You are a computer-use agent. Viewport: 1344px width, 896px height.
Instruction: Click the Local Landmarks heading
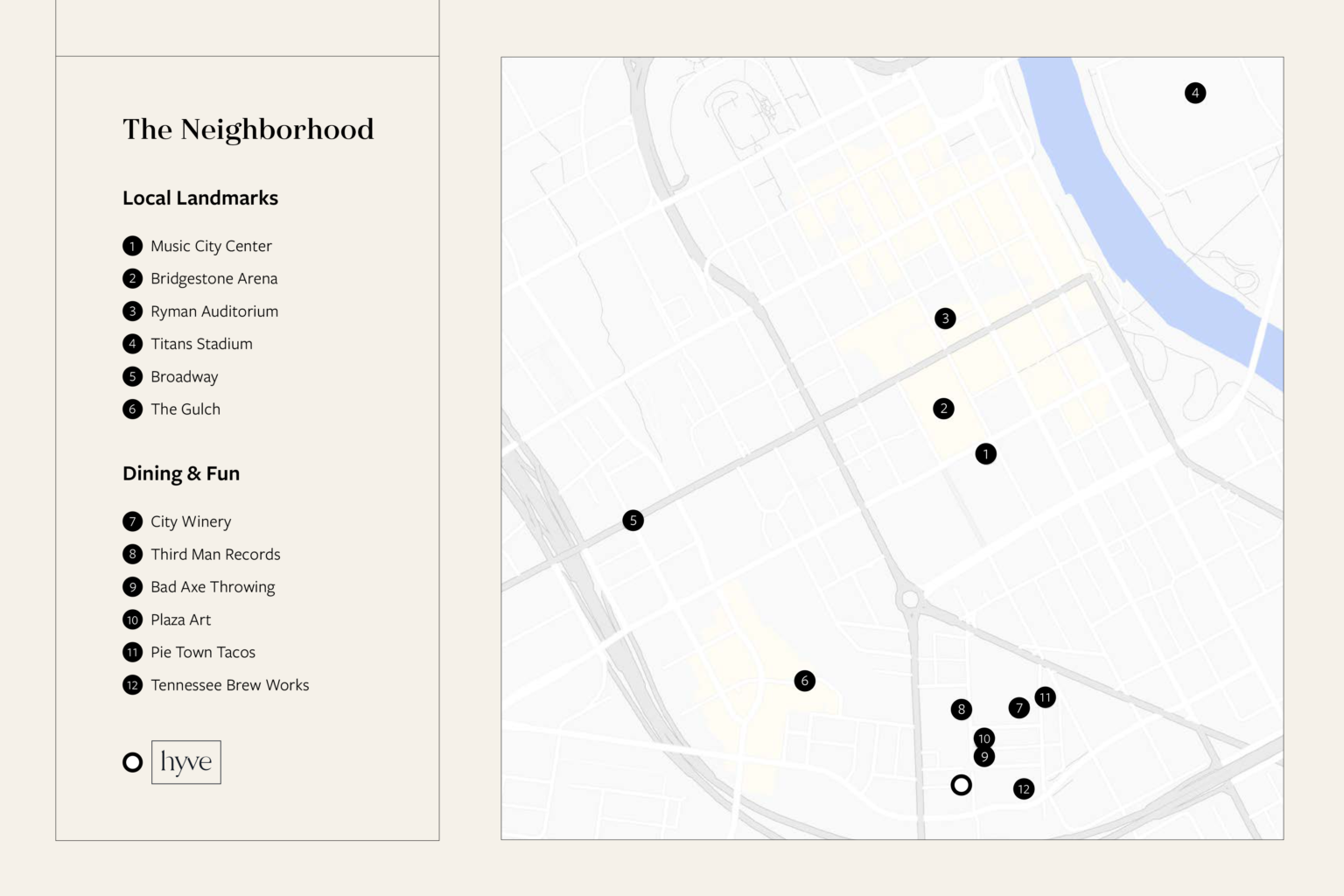pos(200,198)
